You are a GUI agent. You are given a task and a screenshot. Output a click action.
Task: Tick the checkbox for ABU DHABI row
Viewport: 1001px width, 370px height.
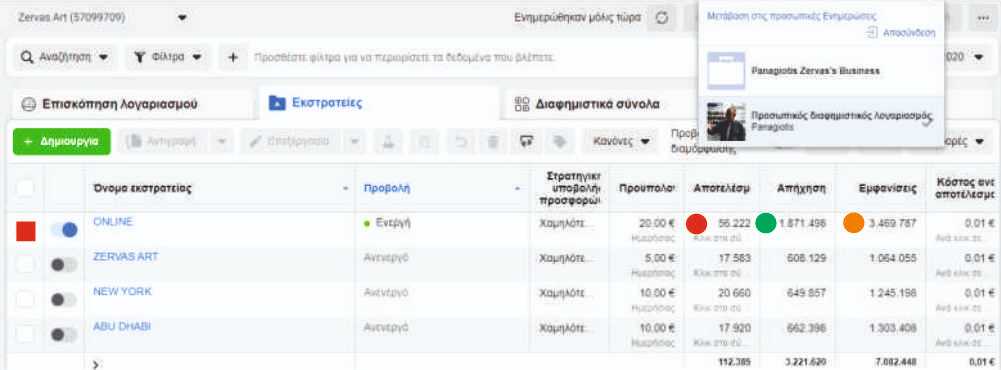tap(26, 334)
